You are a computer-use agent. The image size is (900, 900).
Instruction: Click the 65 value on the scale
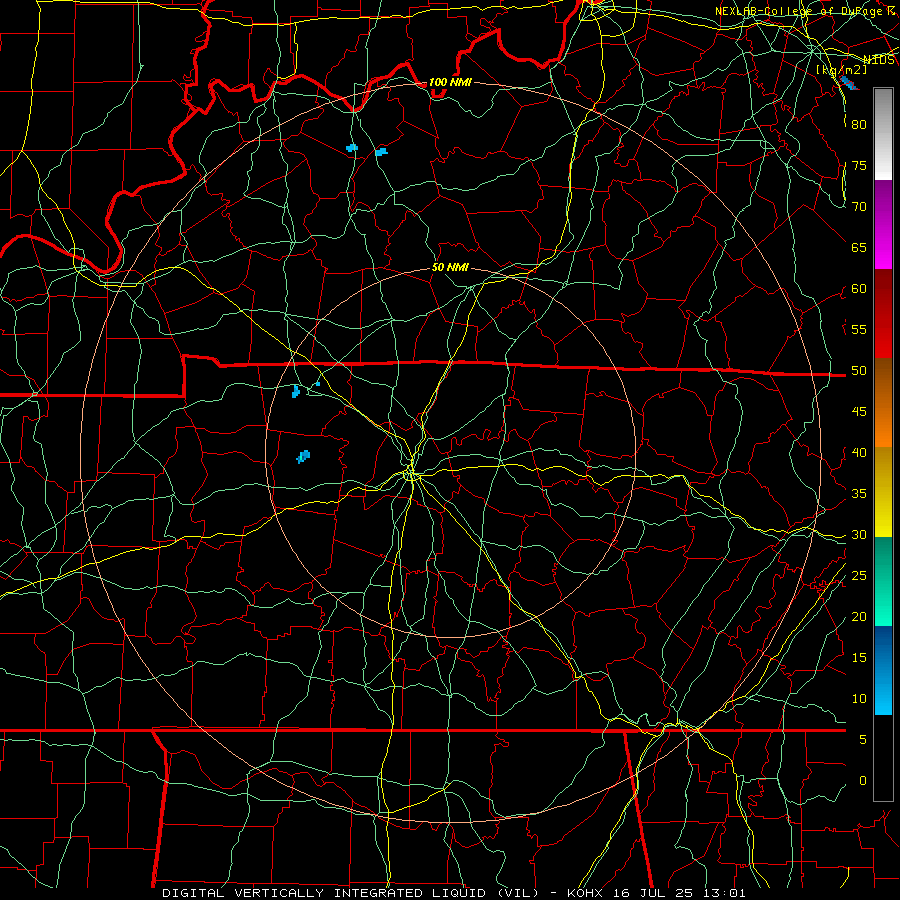tap(859, 247)
